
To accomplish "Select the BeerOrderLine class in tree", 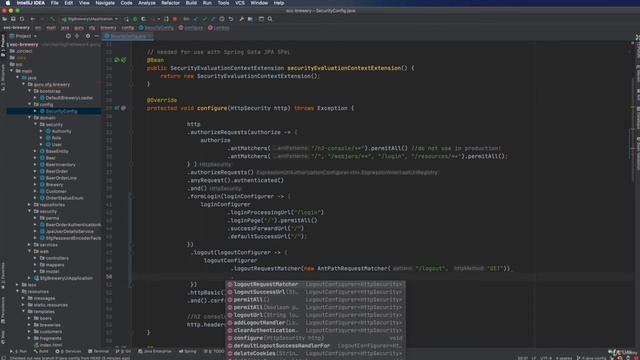I will coord(61,178).
